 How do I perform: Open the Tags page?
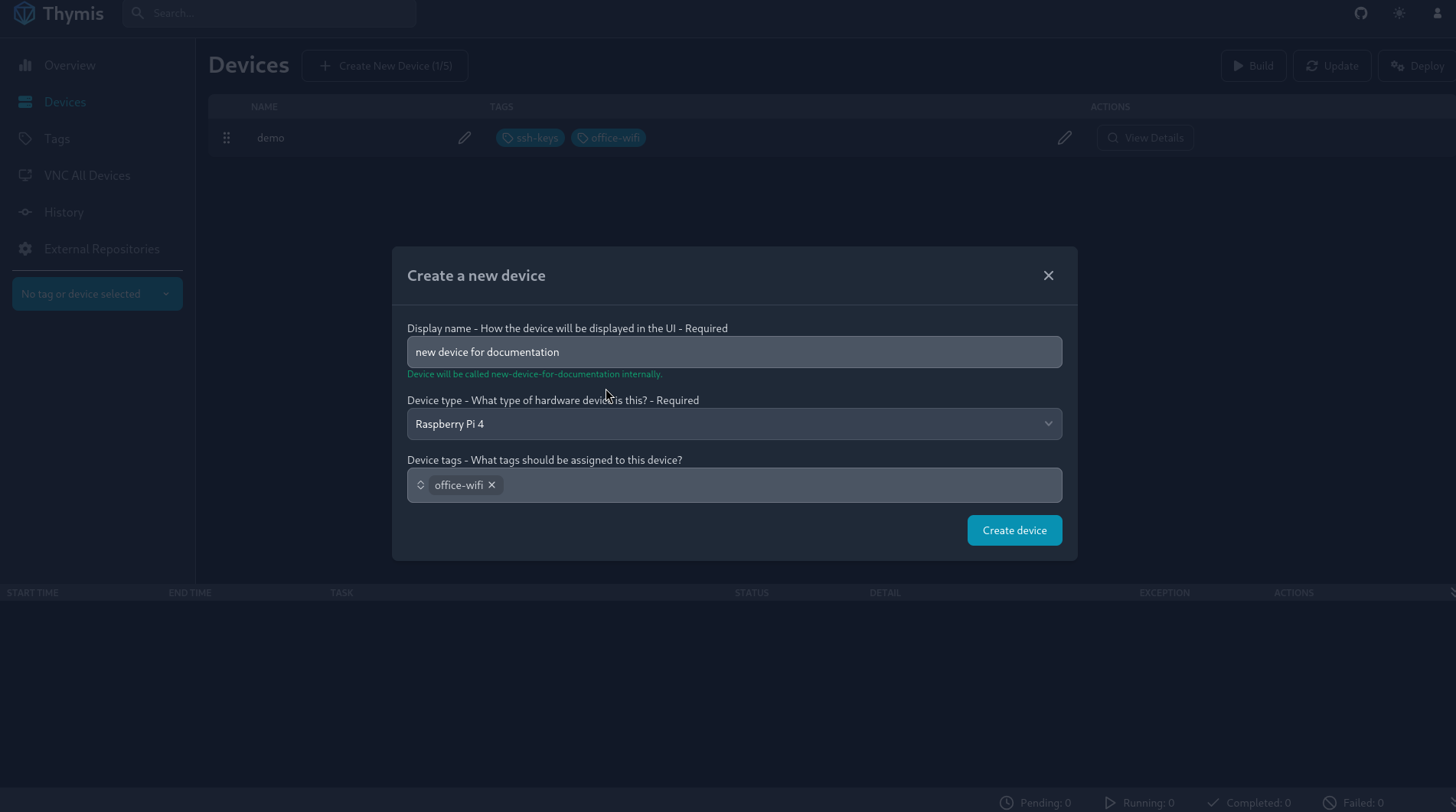pos(97,139)
